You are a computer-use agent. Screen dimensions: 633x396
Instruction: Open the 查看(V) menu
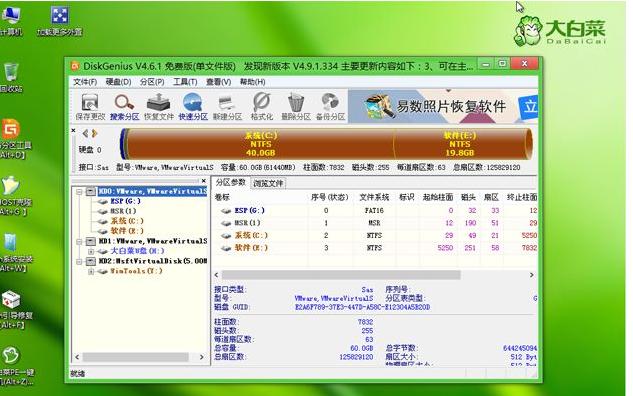218,82
